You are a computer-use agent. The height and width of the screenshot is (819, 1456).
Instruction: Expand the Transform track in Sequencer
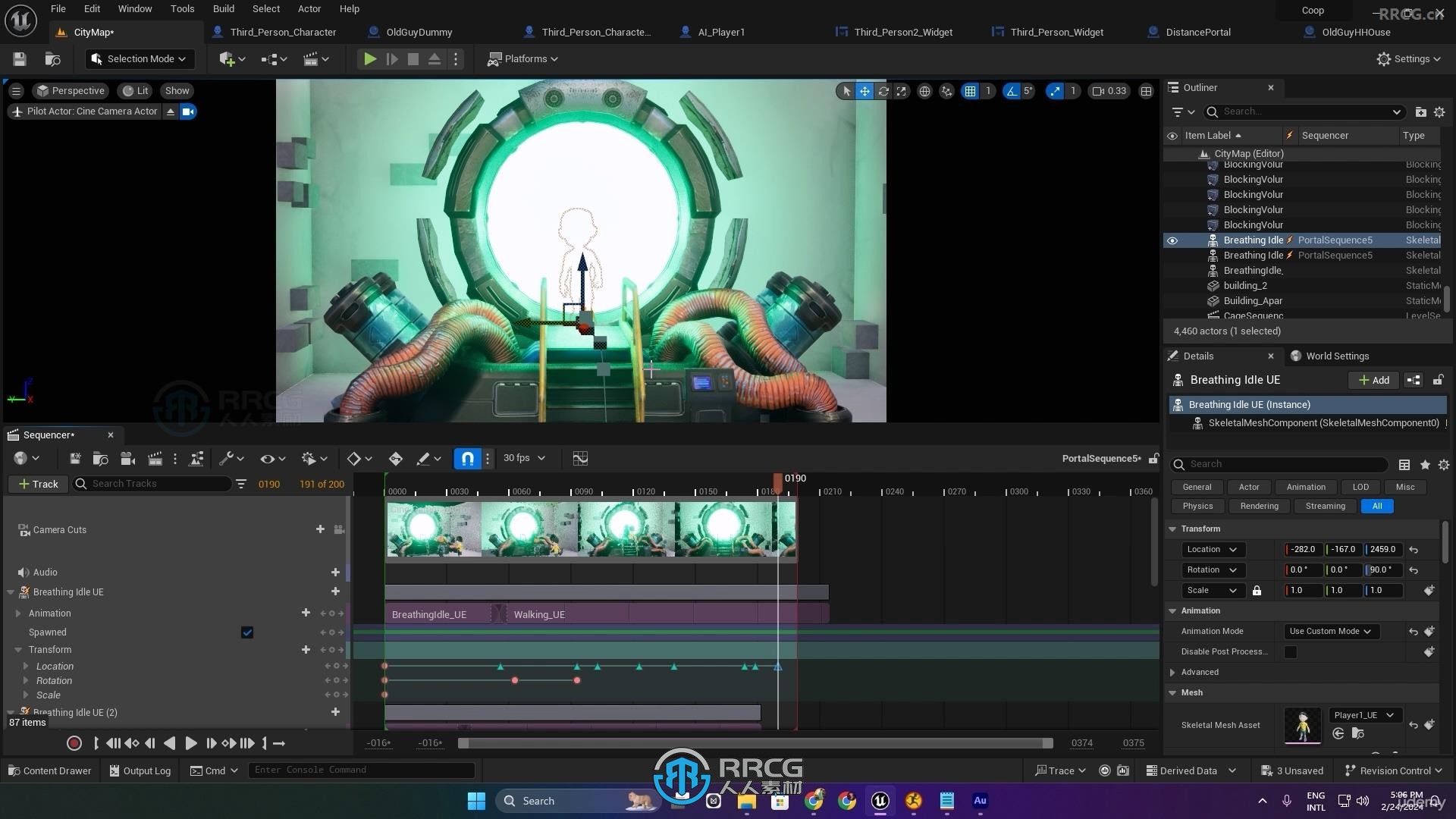pos(19,649)
